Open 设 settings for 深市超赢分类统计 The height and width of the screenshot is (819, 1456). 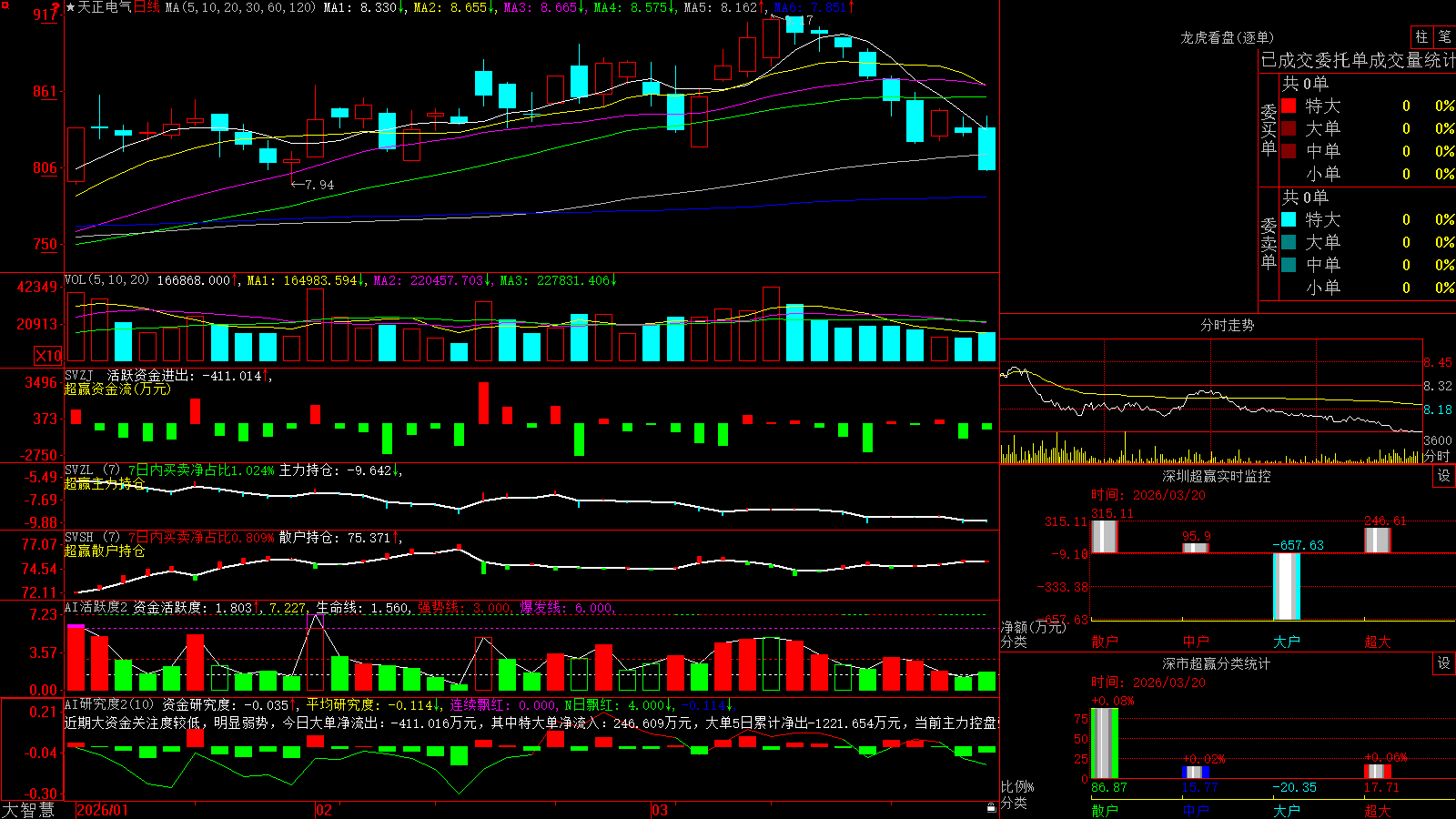tap(1444, 663)
